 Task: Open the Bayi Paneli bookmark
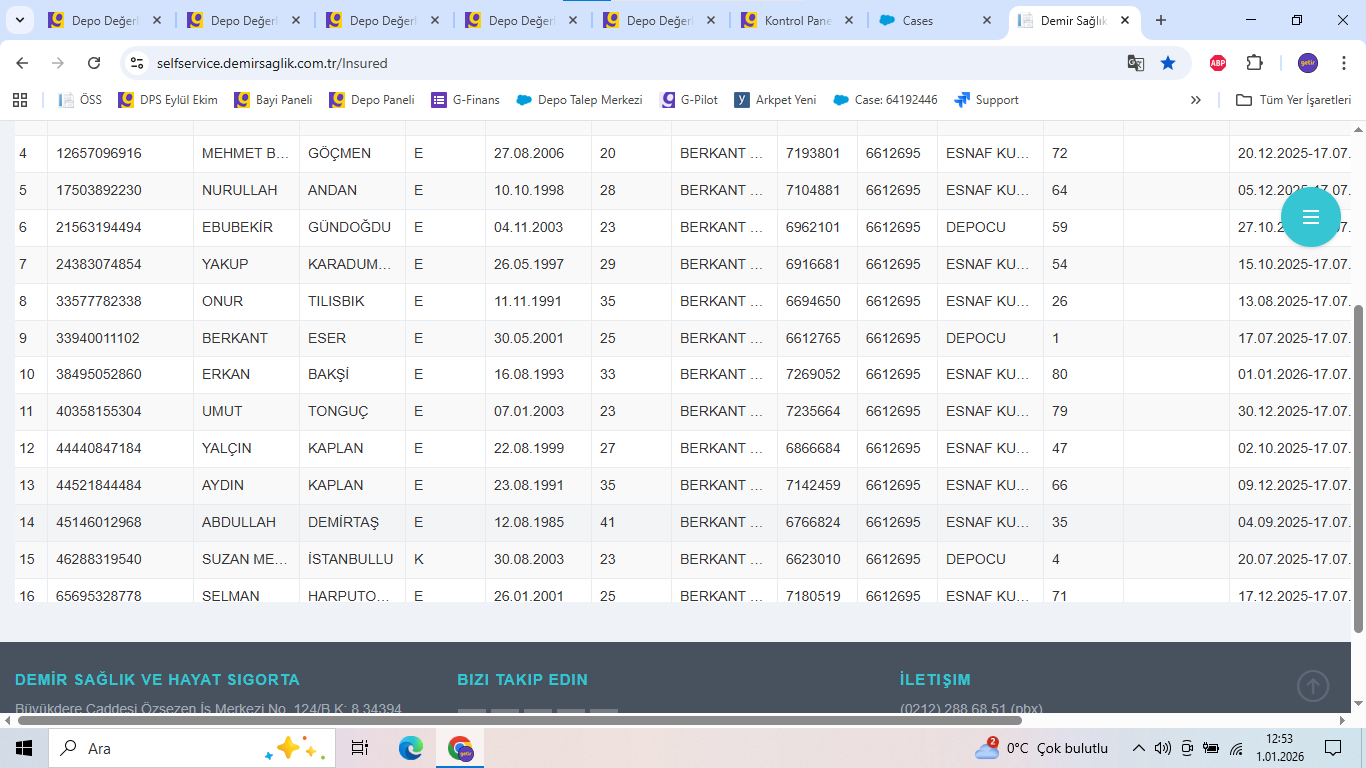point(273,100)
